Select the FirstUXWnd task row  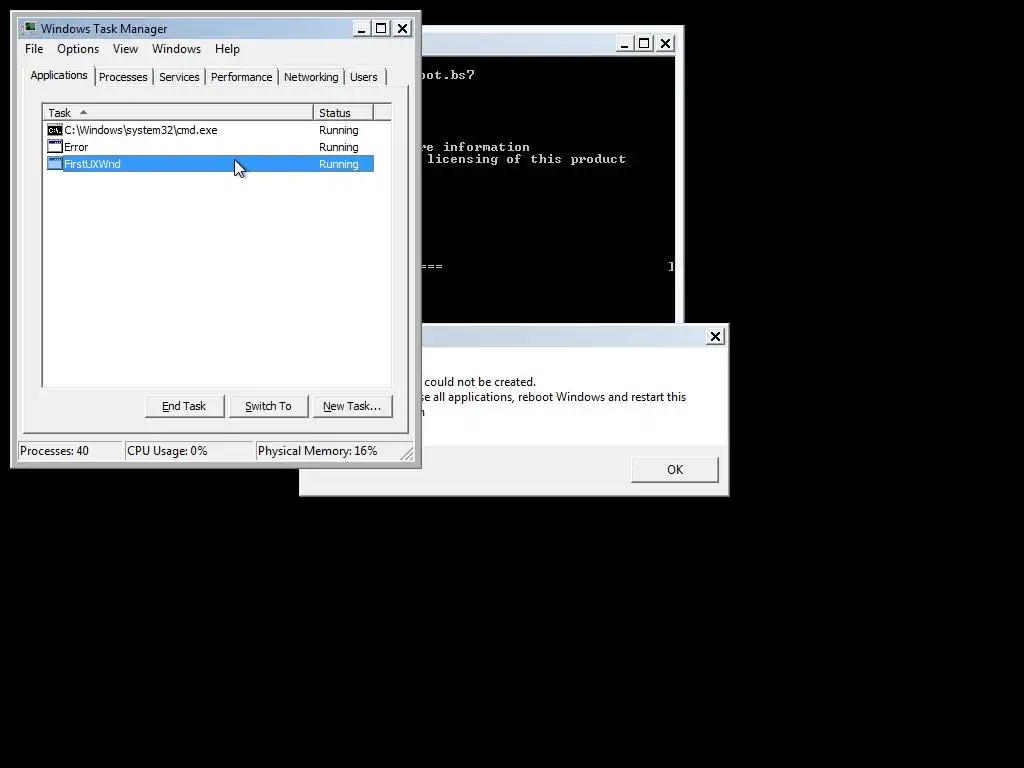(x=210, y=164)
